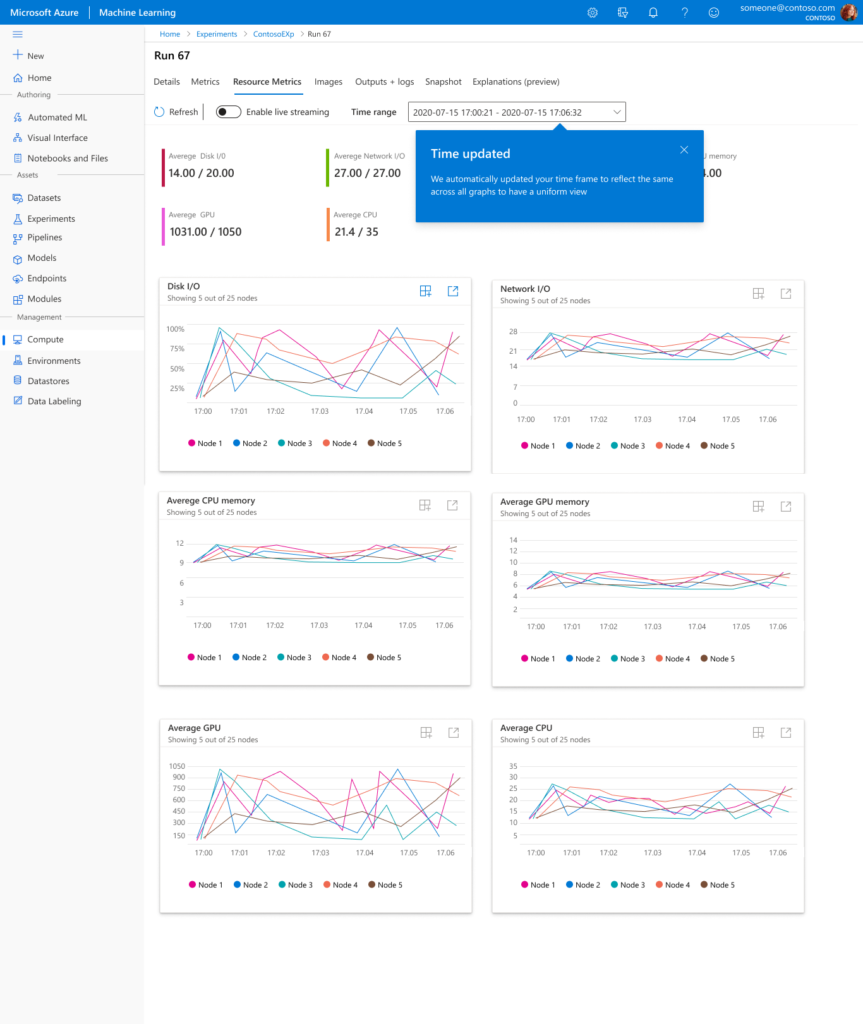Dismiss the Time updated notification
863x1024 pixels.
[684, 148]
